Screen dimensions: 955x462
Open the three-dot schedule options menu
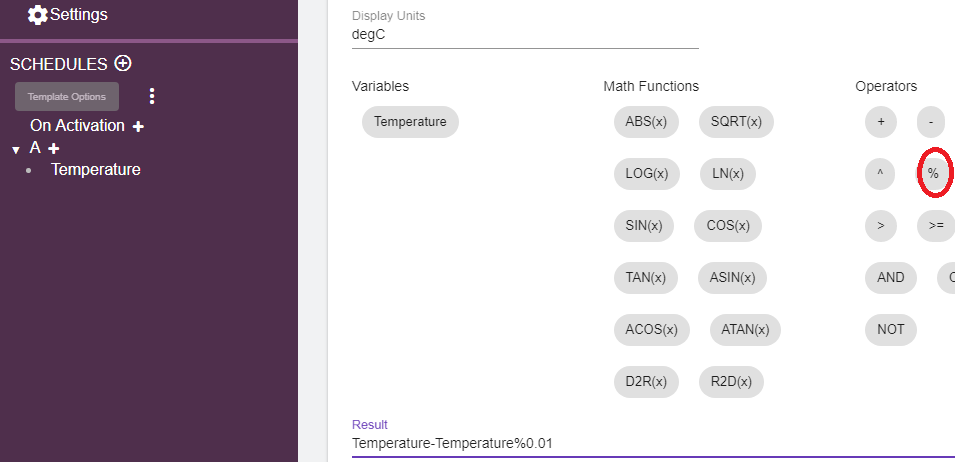152,96
